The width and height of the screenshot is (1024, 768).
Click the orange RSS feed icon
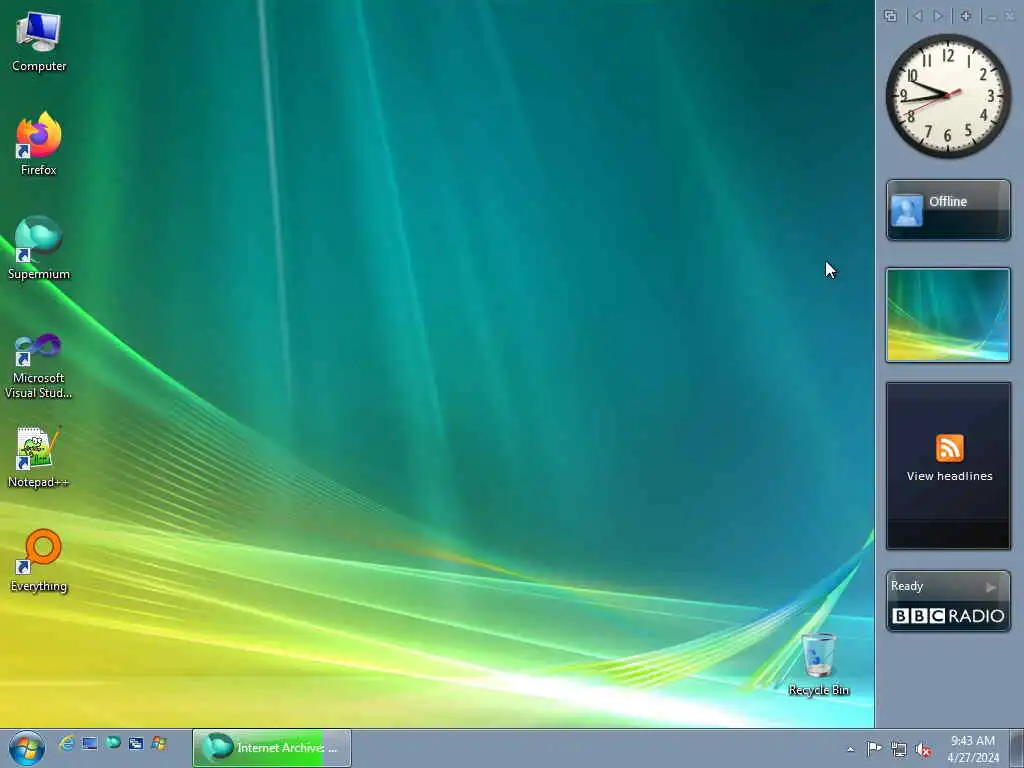[x=950, y=448]
